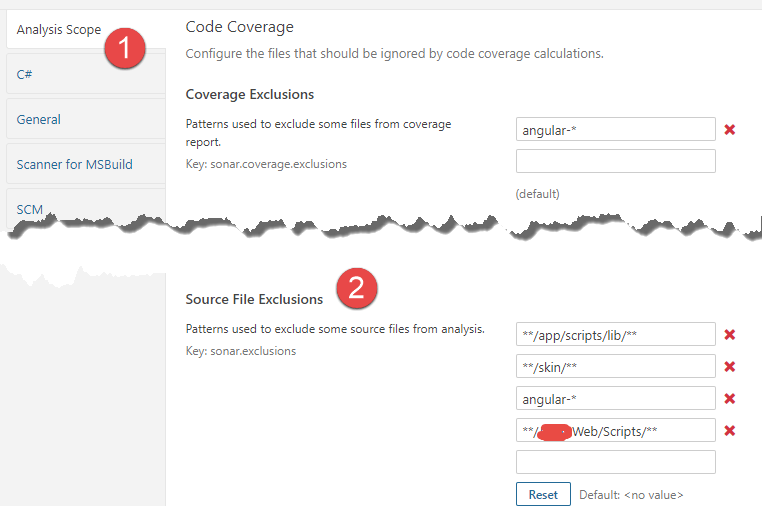The image size is (762, 506).
Task: Click 'Configure the files that should be ignored' description
Action: pos(395,53)
